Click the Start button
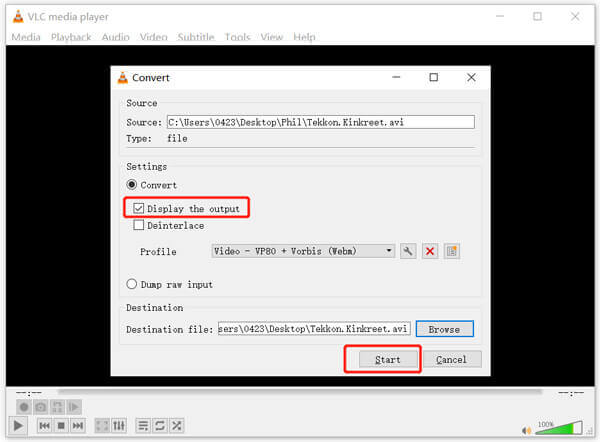The height and width of the screenshot is (442, 600). pos(388,360)
